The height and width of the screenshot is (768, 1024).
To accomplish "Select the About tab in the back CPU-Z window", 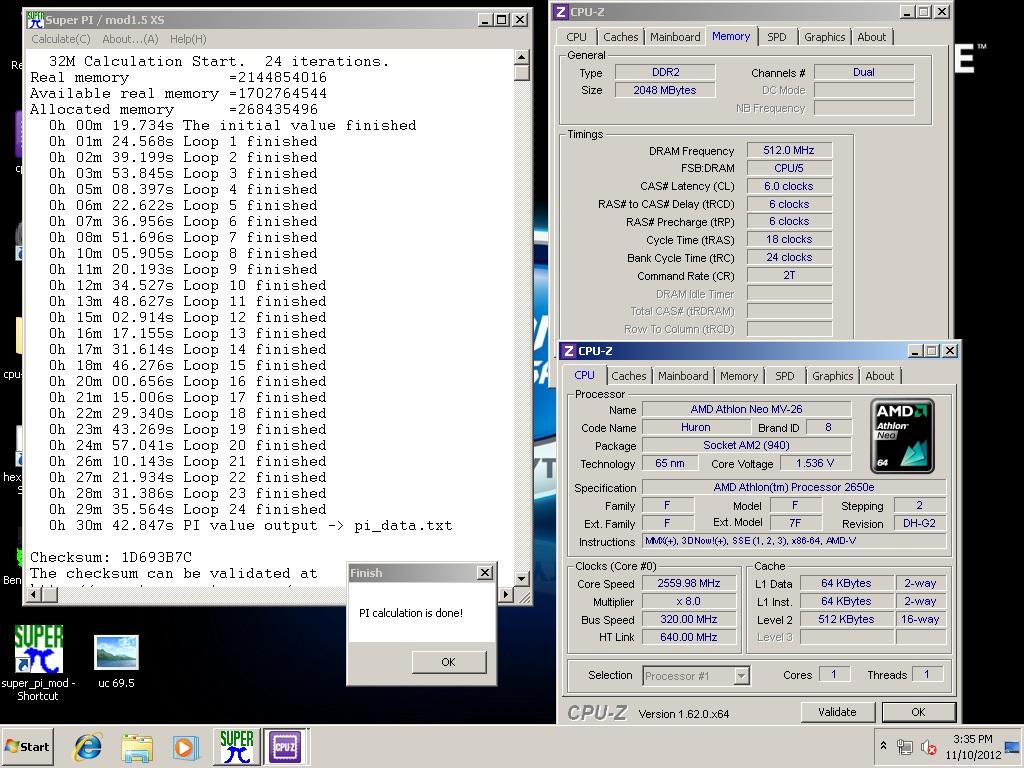I will pos(872,37).
